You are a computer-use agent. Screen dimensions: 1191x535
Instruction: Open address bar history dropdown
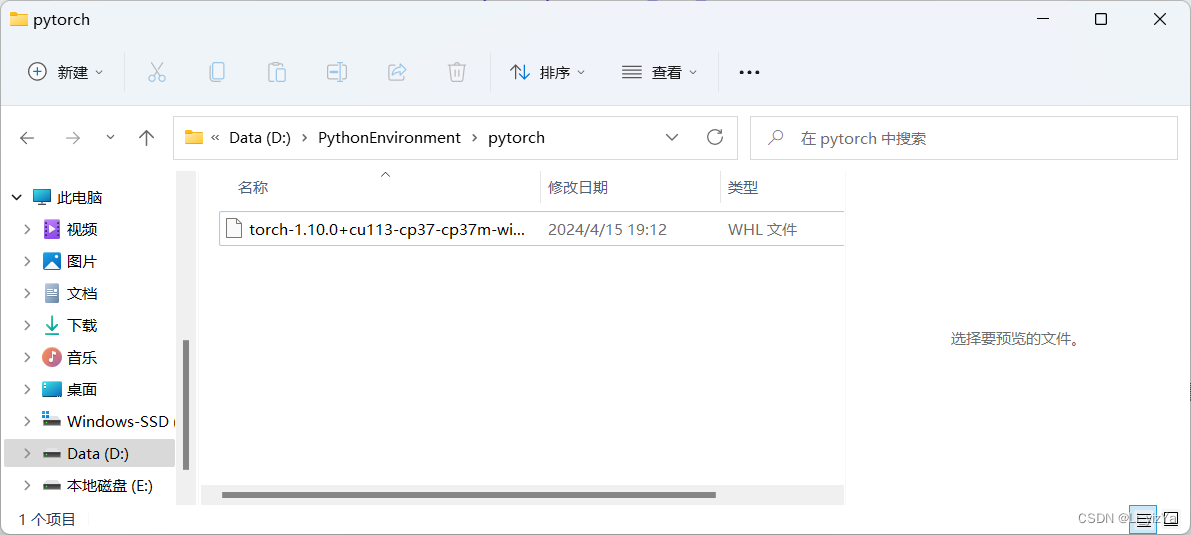[x=672, y=138]
